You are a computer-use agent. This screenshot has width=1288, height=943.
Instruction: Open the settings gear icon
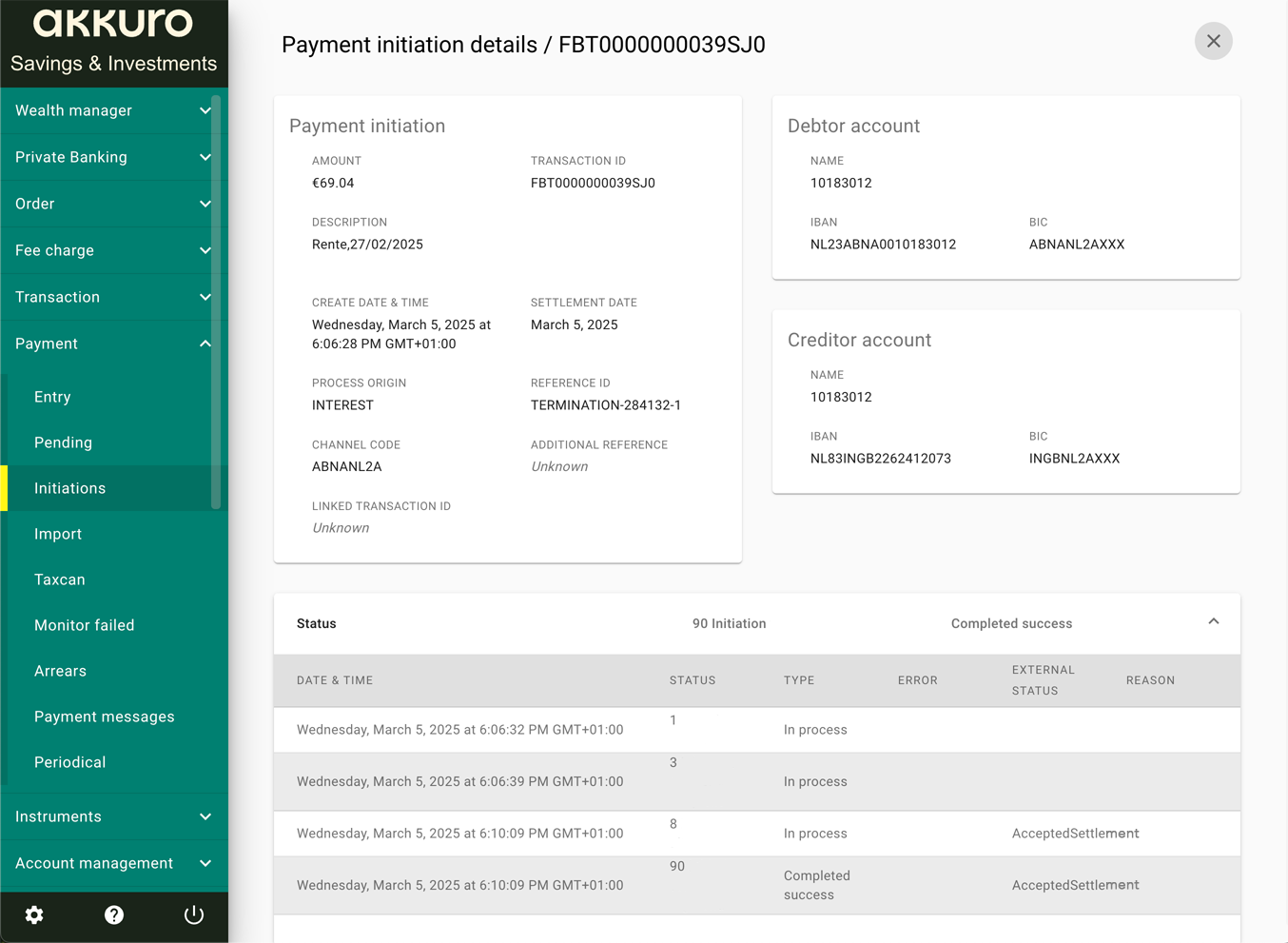[x=34, y=914]
